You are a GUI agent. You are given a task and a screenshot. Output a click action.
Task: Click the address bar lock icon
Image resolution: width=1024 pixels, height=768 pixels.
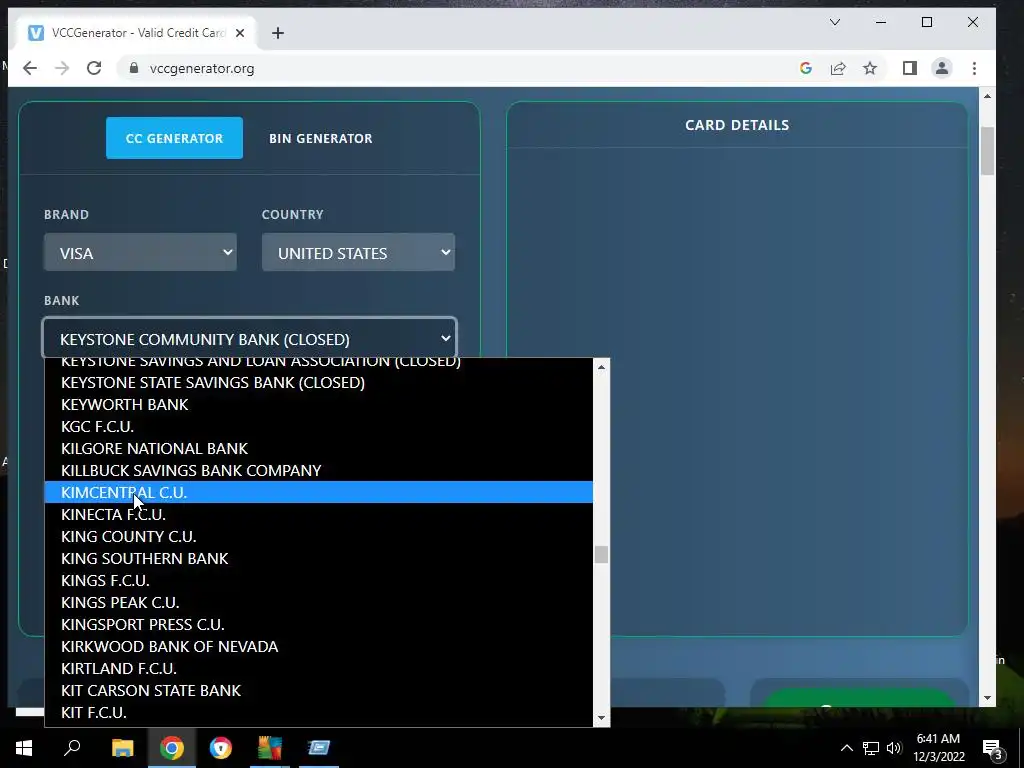[134, 68]
